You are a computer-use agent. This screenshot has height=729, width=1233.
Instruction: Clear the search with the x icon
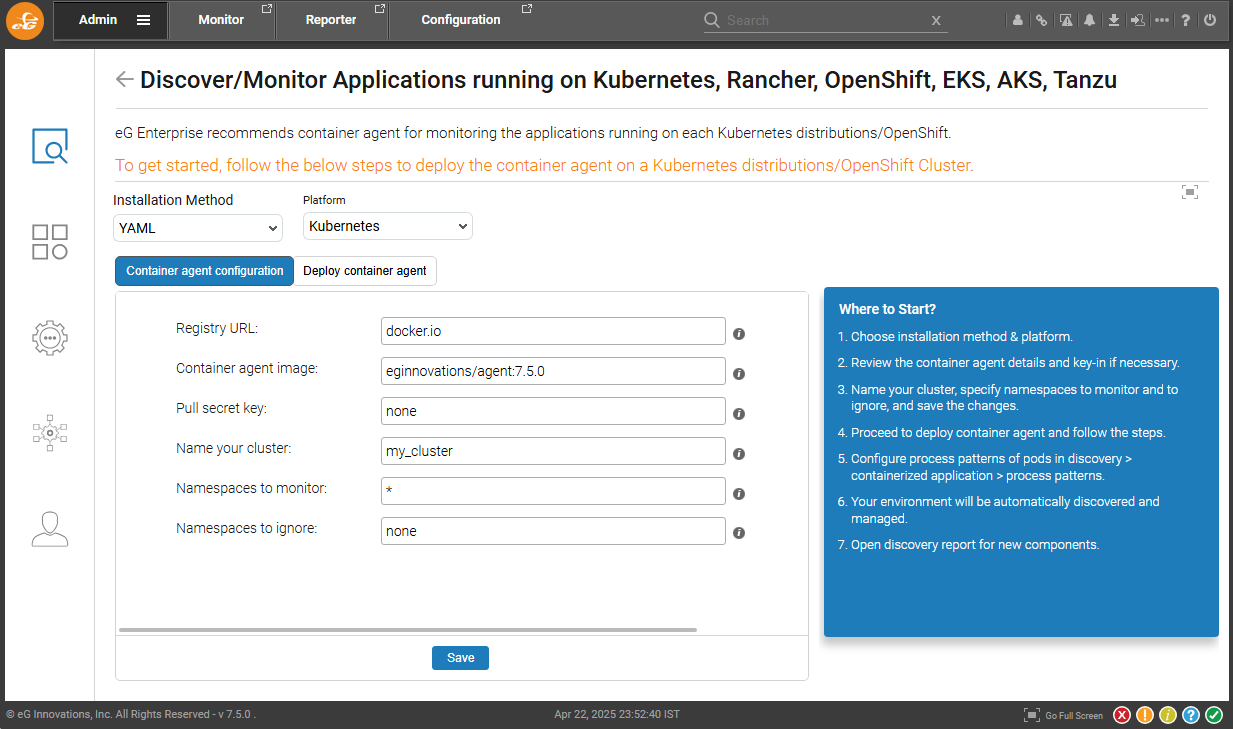[x=936, y=21]
